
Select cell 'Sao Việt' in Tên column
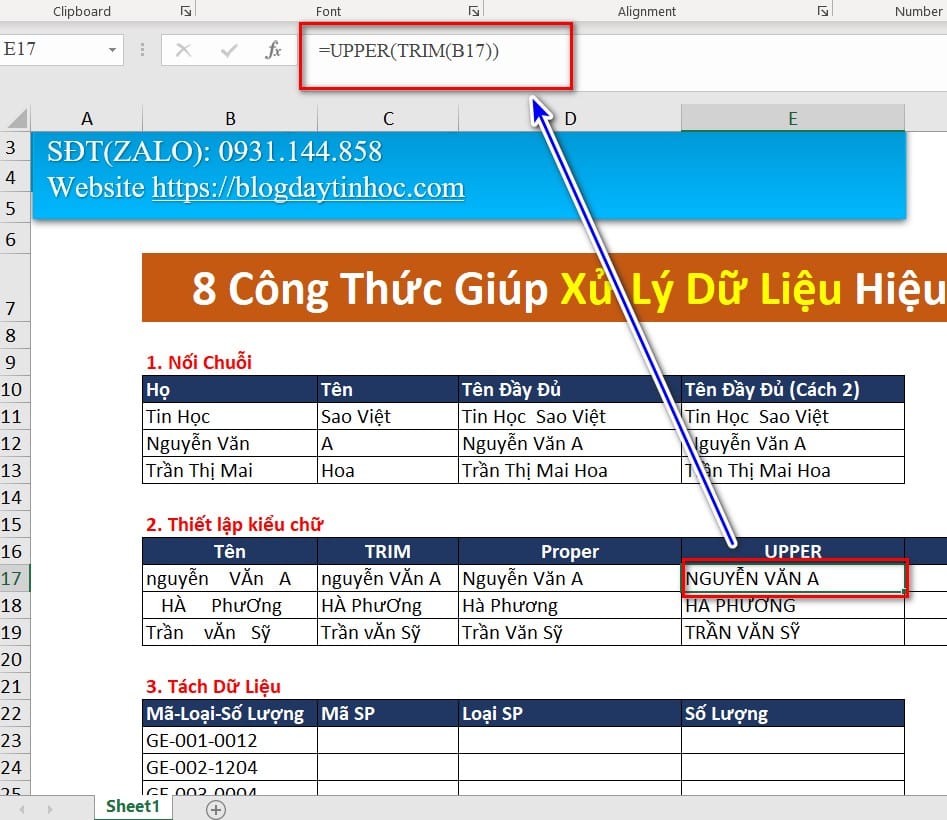[x=388, y=417]
